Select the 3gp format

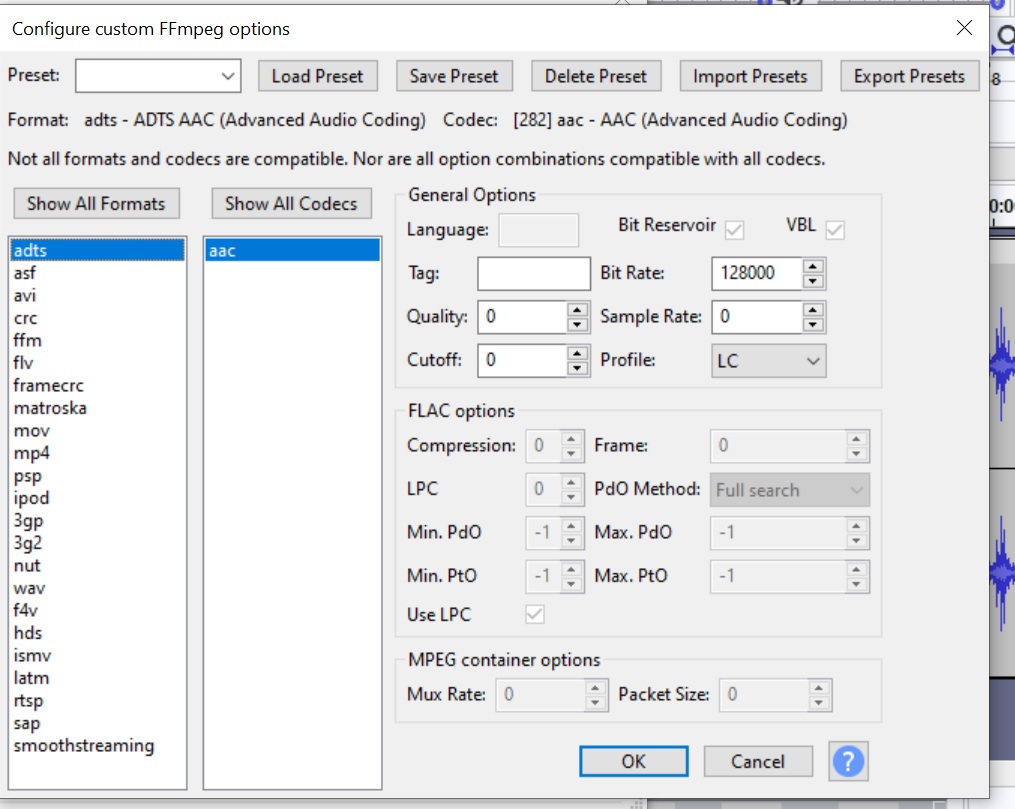pyautogui.click(x=97, y=521)
